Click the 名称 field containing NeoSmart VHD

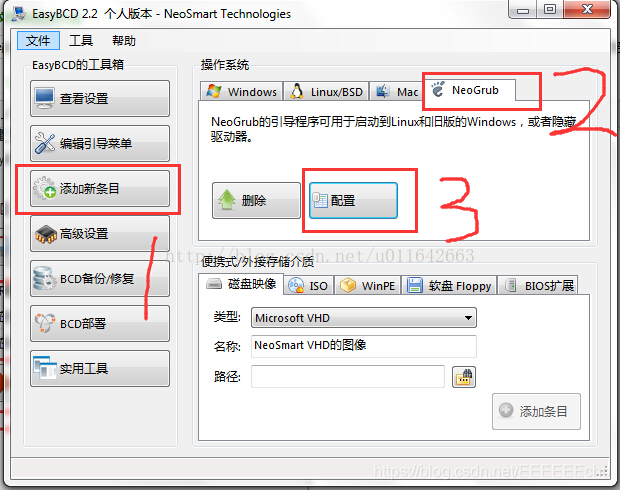pos(364,346)
